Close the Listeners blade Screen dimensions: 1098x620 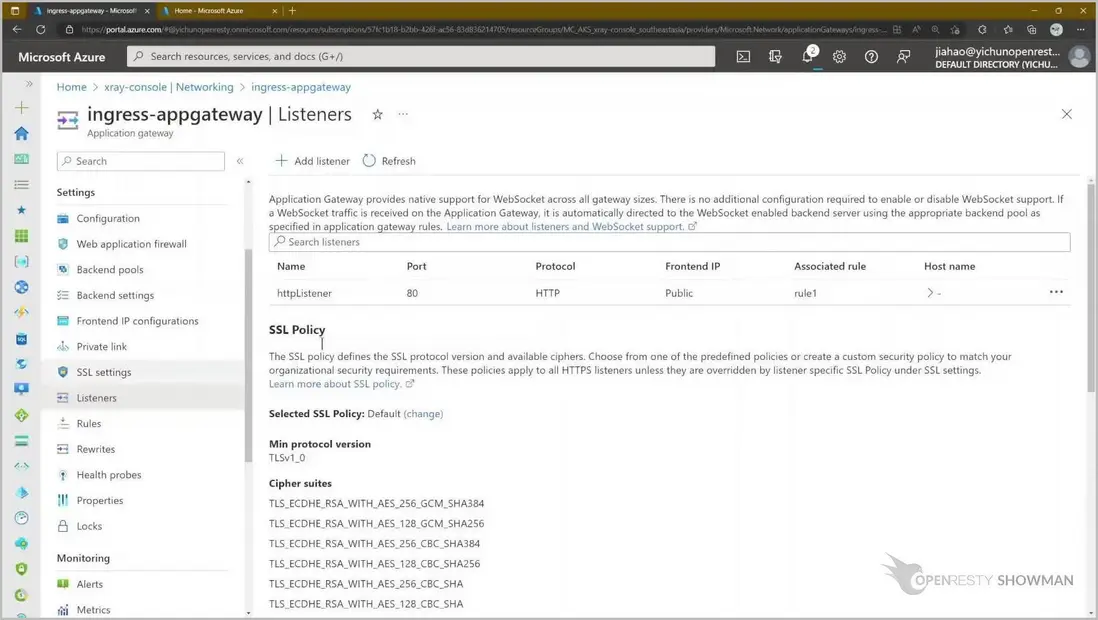pos(1066,113)
